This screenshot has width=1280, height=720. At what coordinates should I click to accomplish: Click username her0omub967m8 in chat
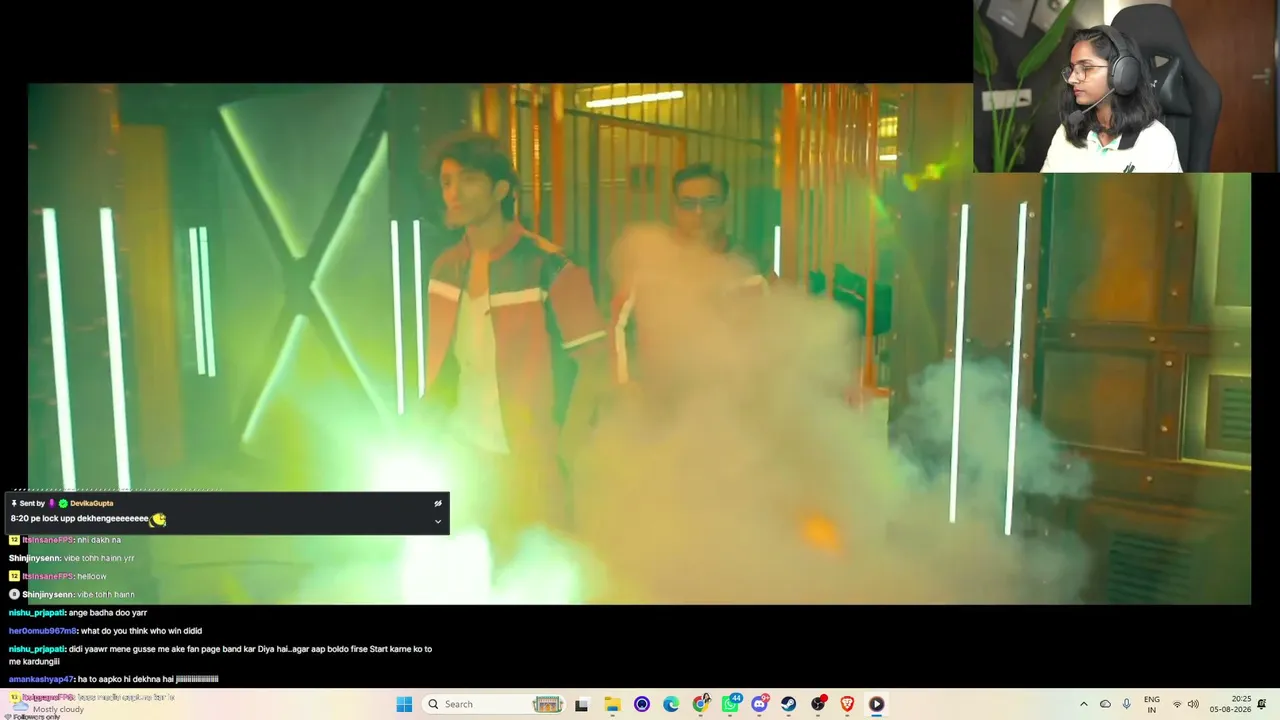(x=43, y=631)
